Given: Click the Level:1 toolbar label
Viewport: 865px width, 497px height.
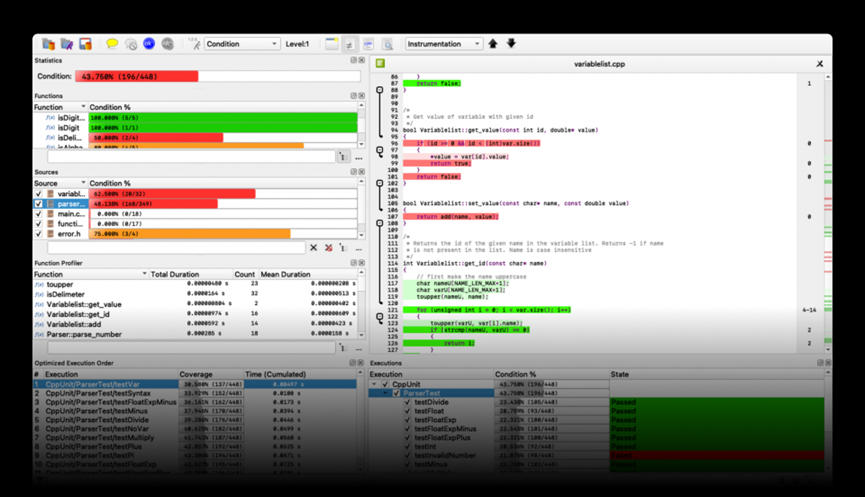Looking at the screenshot, I should pos(297,44).
